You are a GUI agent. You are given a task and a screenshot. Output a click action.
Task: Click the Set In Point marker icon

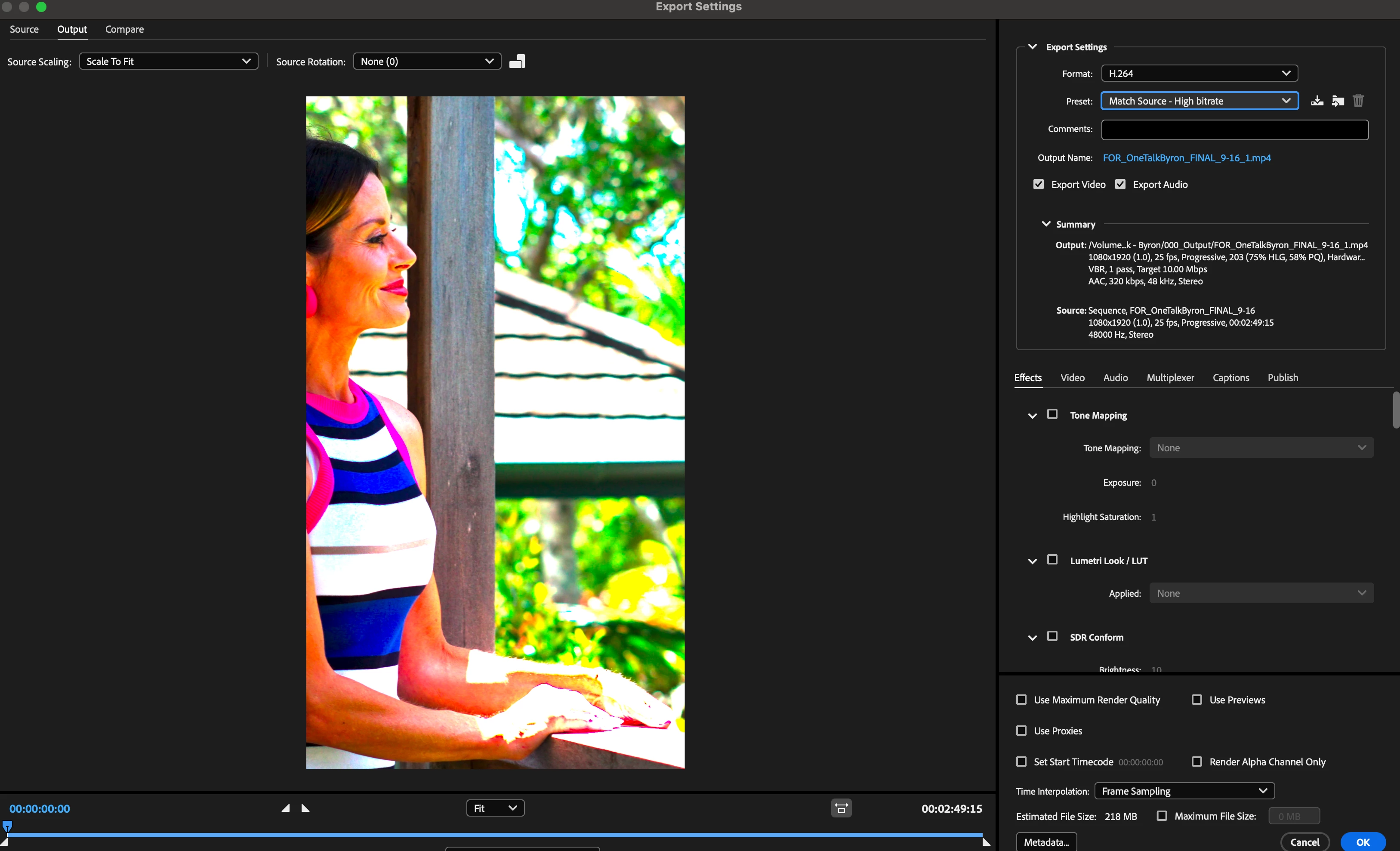(x=286, y=808)
